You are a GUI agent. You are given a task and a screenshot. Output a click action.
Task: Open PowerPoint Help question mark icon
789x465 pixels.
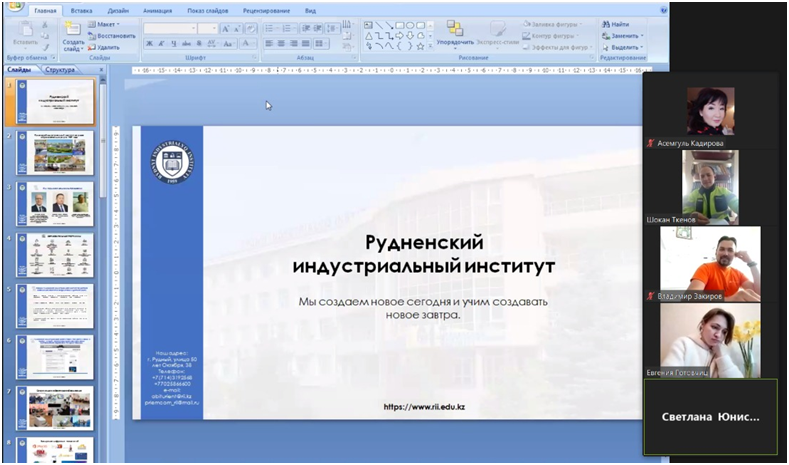[x=664, y=10]
